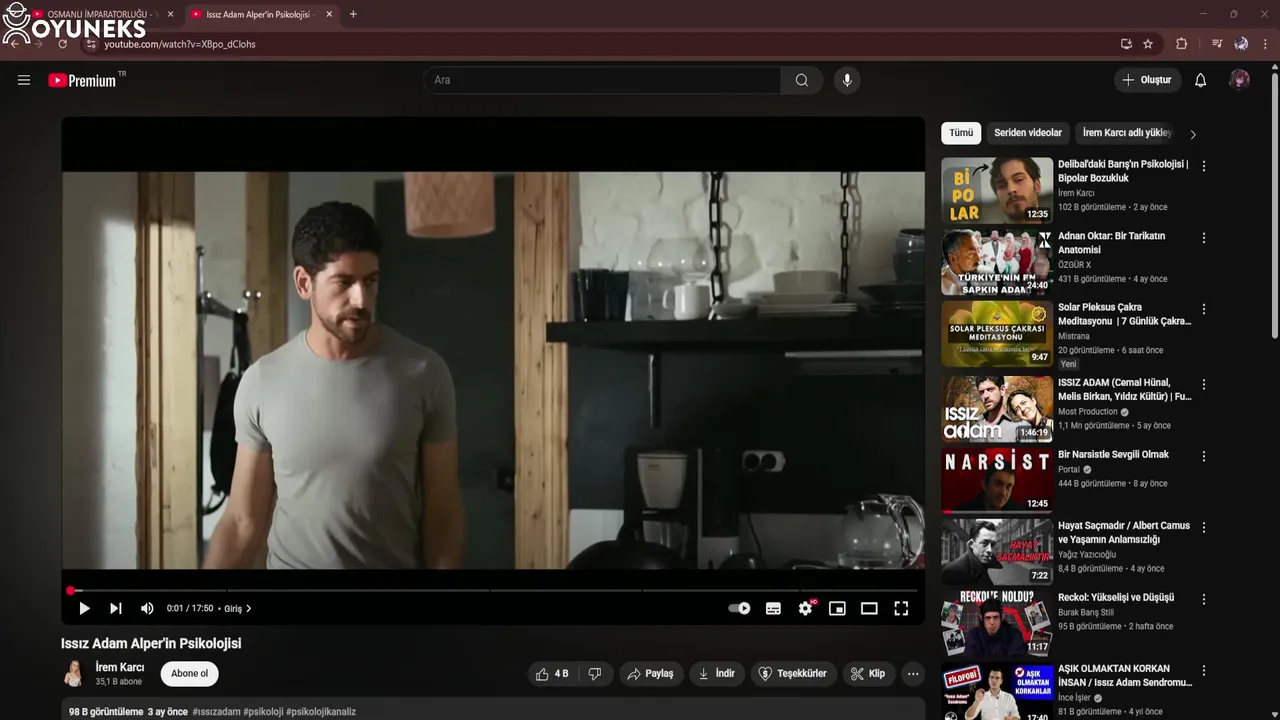Share the video via Paylaş
Screen dimensions: 1280x720
tap(651, 674)
